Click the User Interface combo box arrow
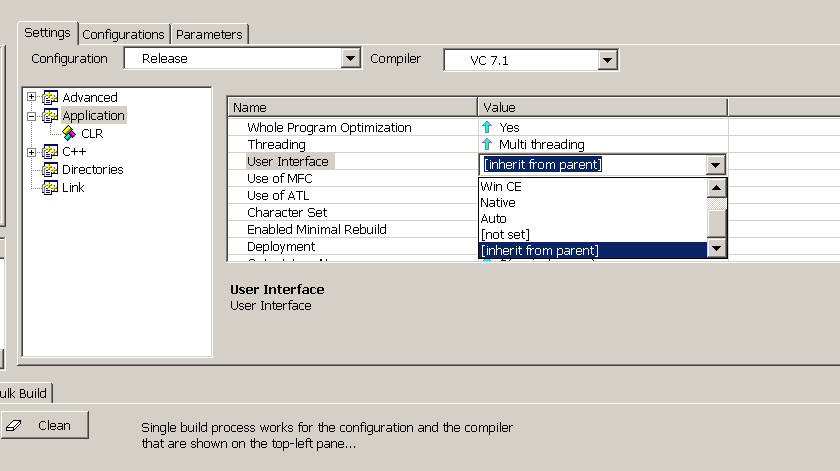The image size is (840, 471). point(715,165)
